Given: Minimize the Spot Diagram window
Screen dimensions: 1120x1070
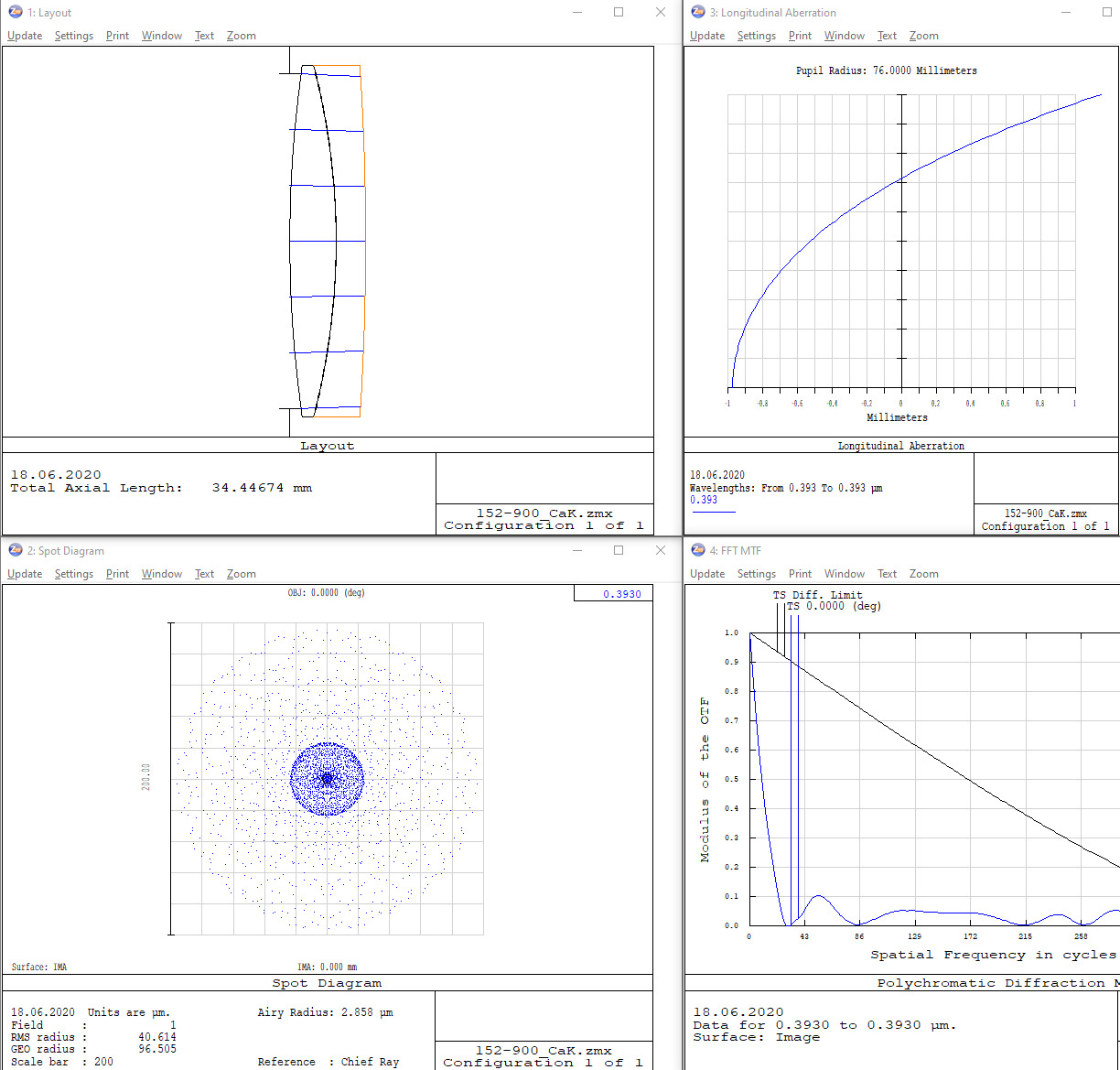Looking at the screenshot, I should 576,550.
